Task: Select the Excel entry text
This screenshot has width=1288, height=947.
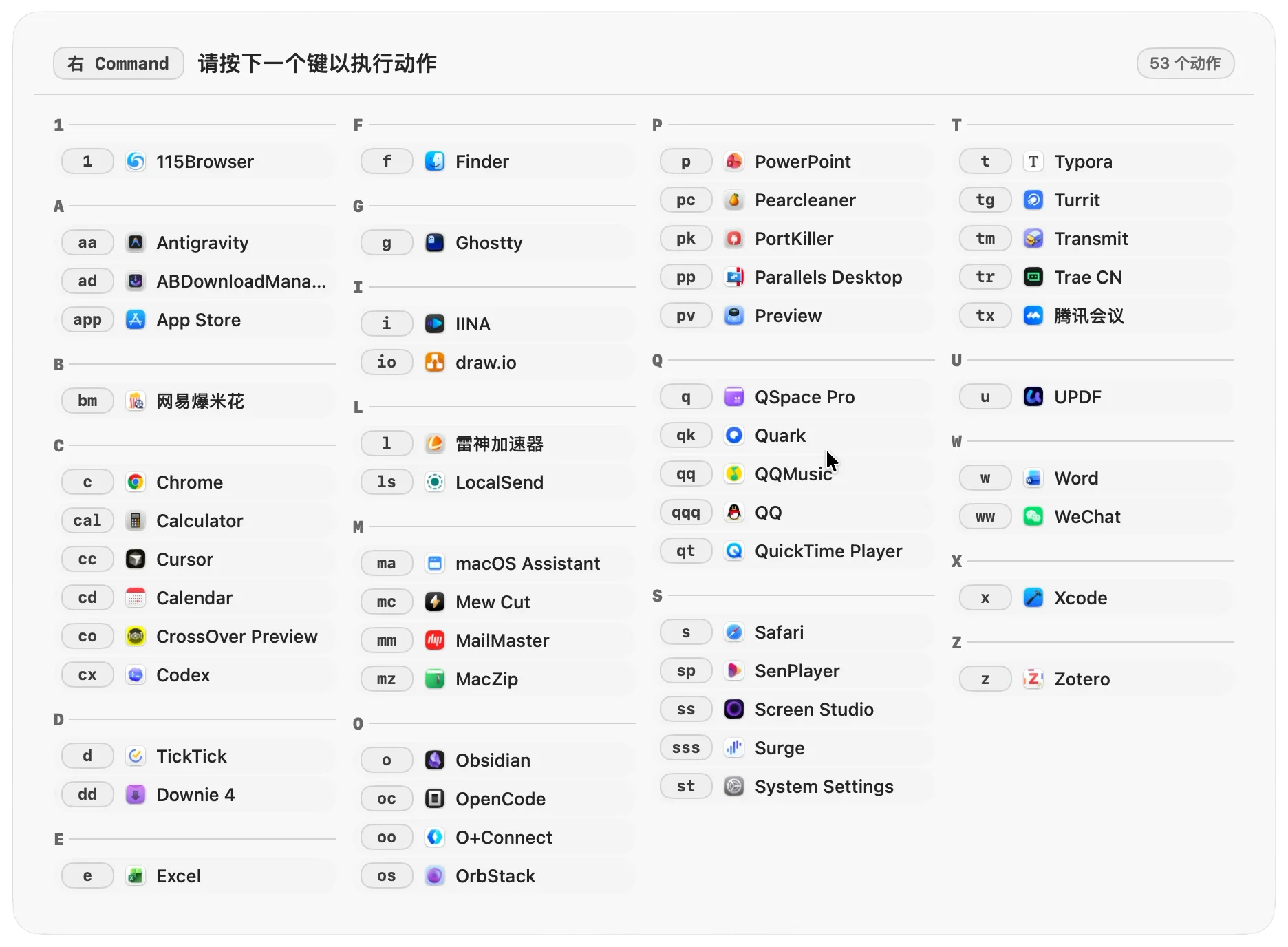Action: click(178, 876)
